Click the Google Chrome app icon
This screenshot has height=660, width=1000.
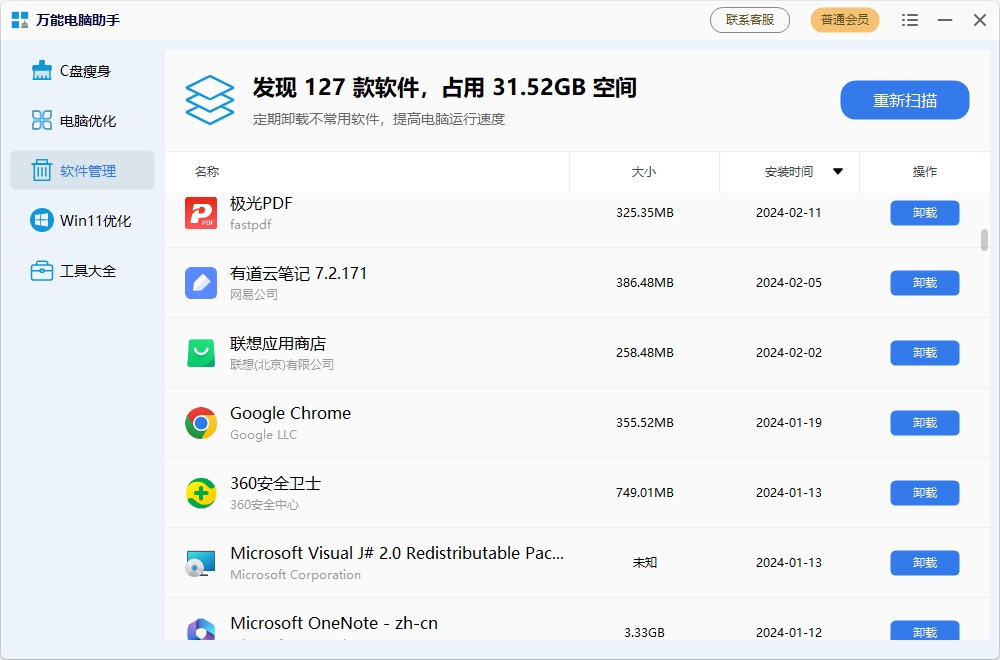tap(201, 422)
